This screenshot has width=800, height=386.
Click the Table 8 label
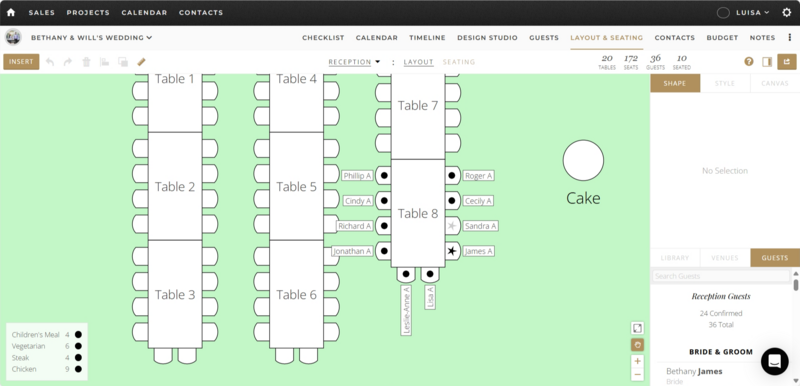point(418,213)
